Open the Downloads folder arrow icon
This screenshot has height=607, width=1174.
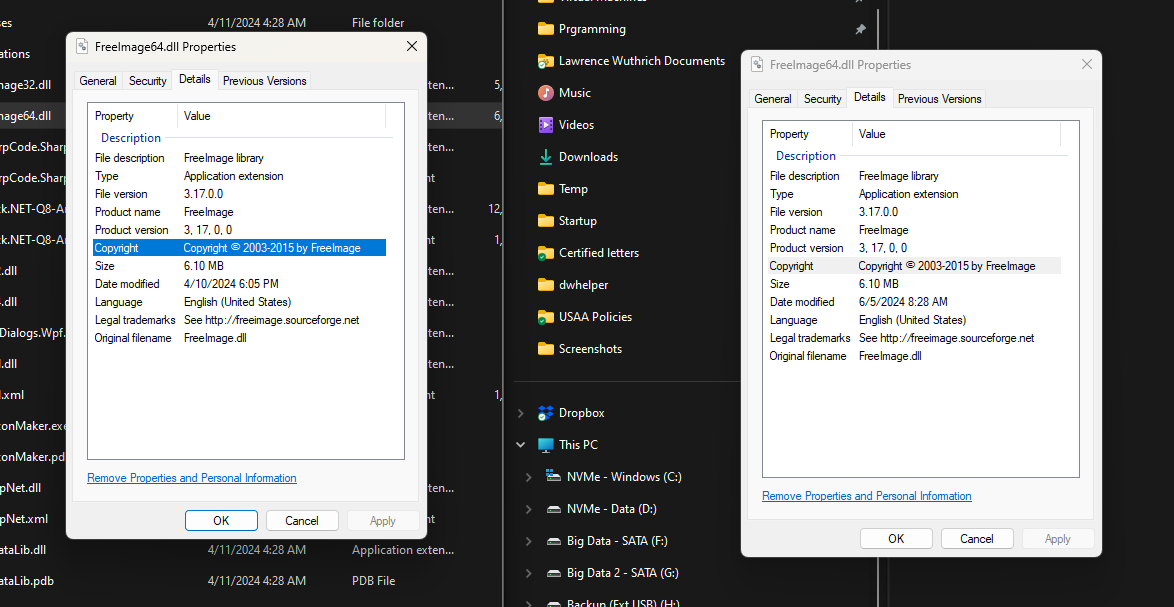click(545, 157)
